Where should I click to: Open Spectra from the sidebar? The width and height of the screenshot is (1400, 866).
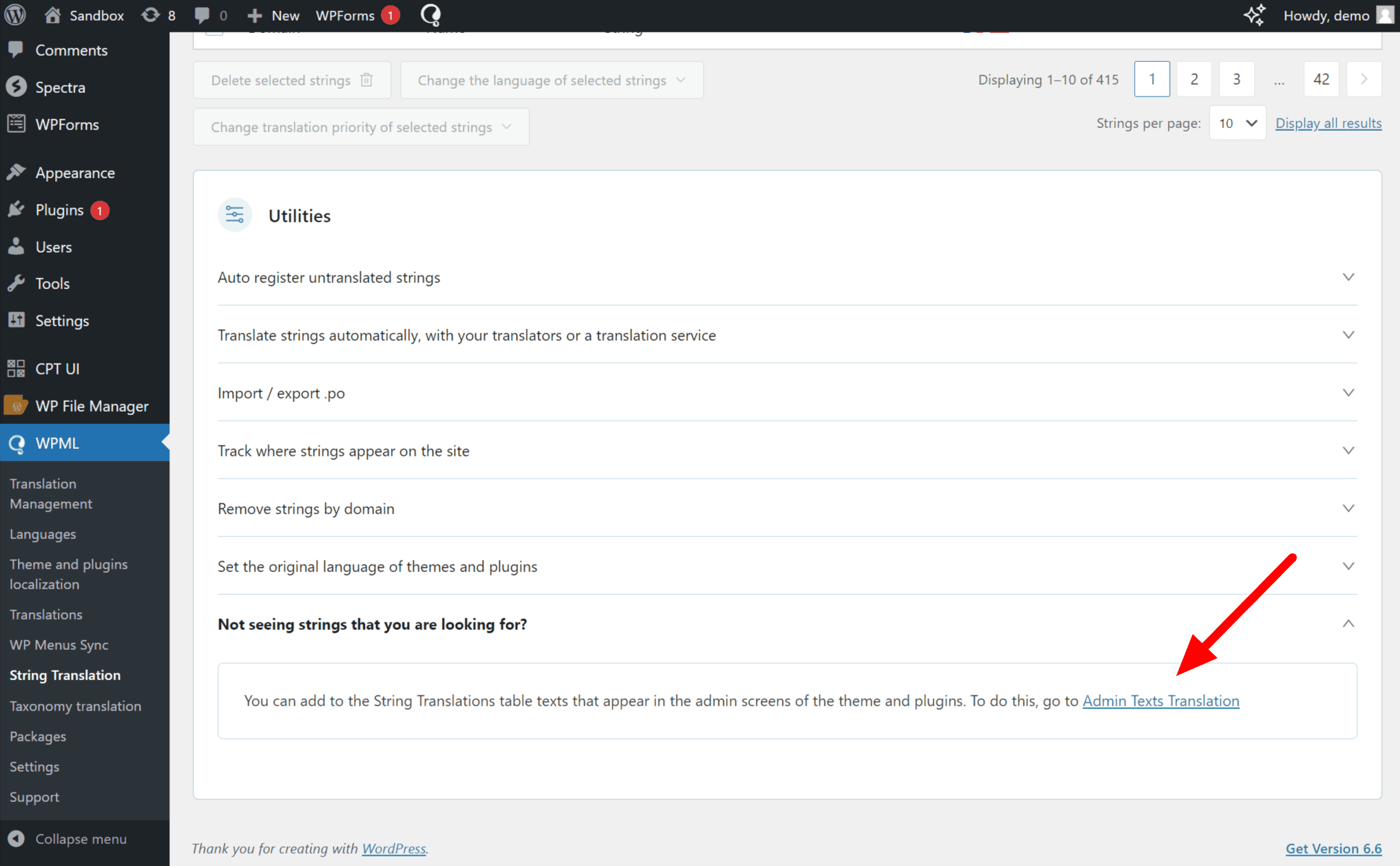click(60, 87)
